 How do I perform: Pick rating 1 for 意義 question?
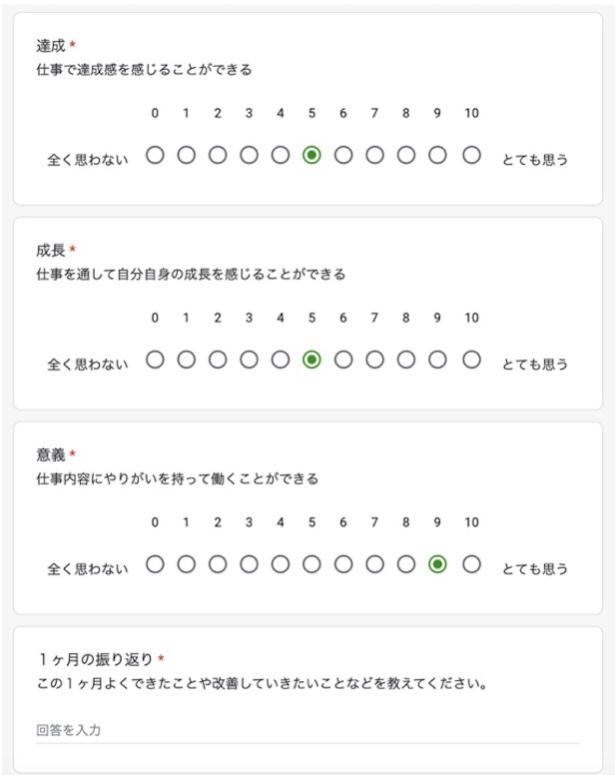point(186,564)
